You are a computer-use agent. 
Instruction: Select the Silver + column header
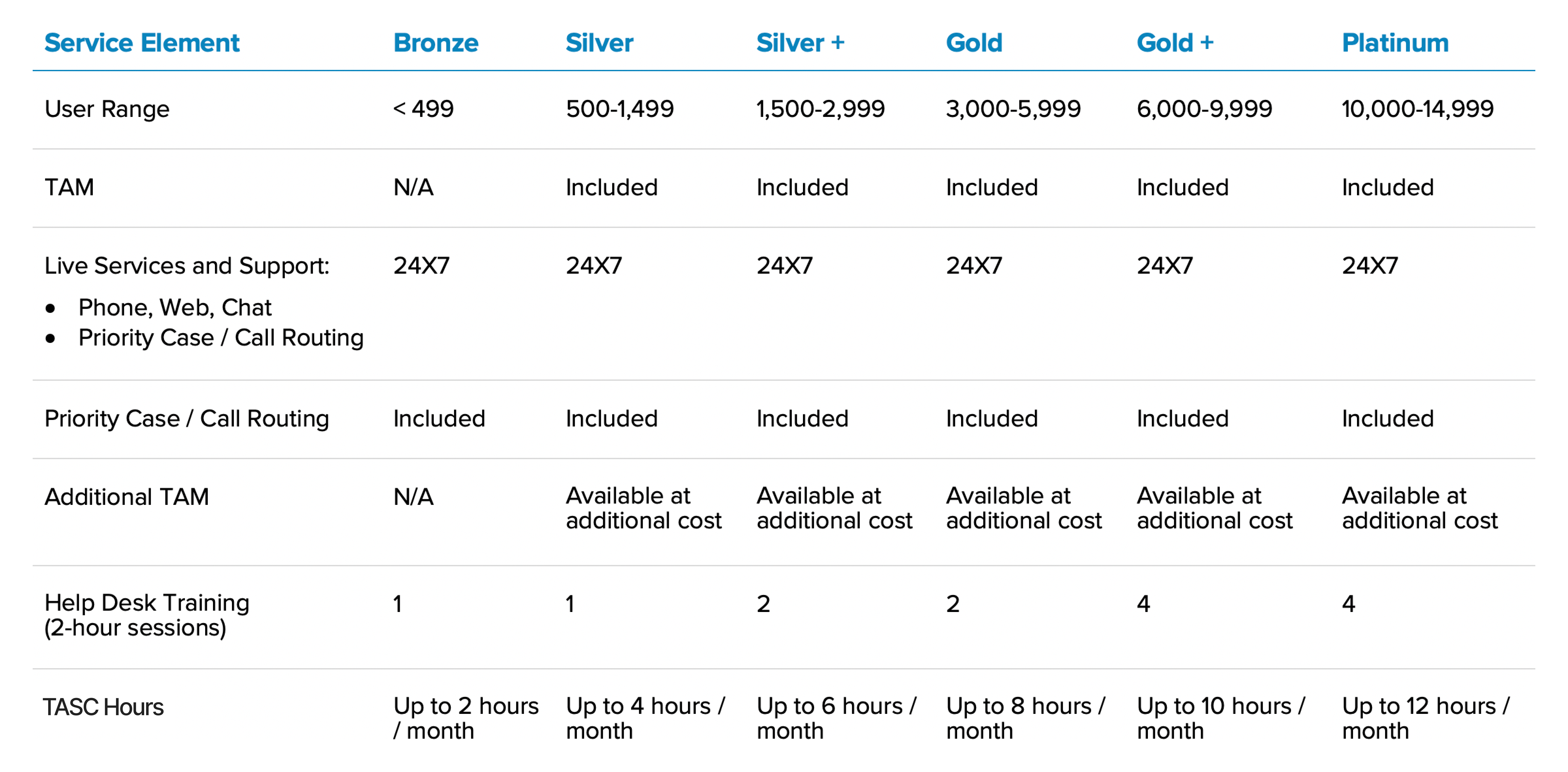click(800, 43)
